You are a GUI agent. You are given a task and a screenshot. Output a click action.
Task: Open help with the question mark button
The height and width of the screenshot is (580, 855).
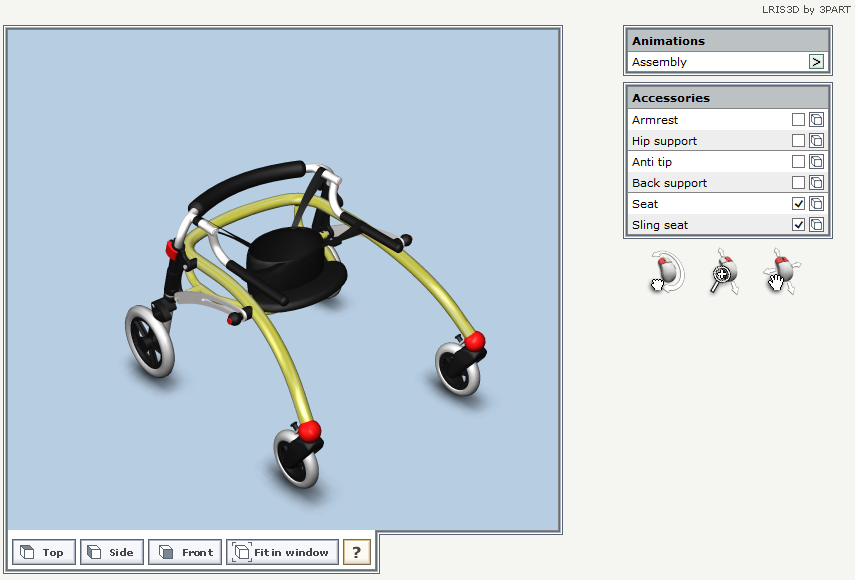[357, 552]
